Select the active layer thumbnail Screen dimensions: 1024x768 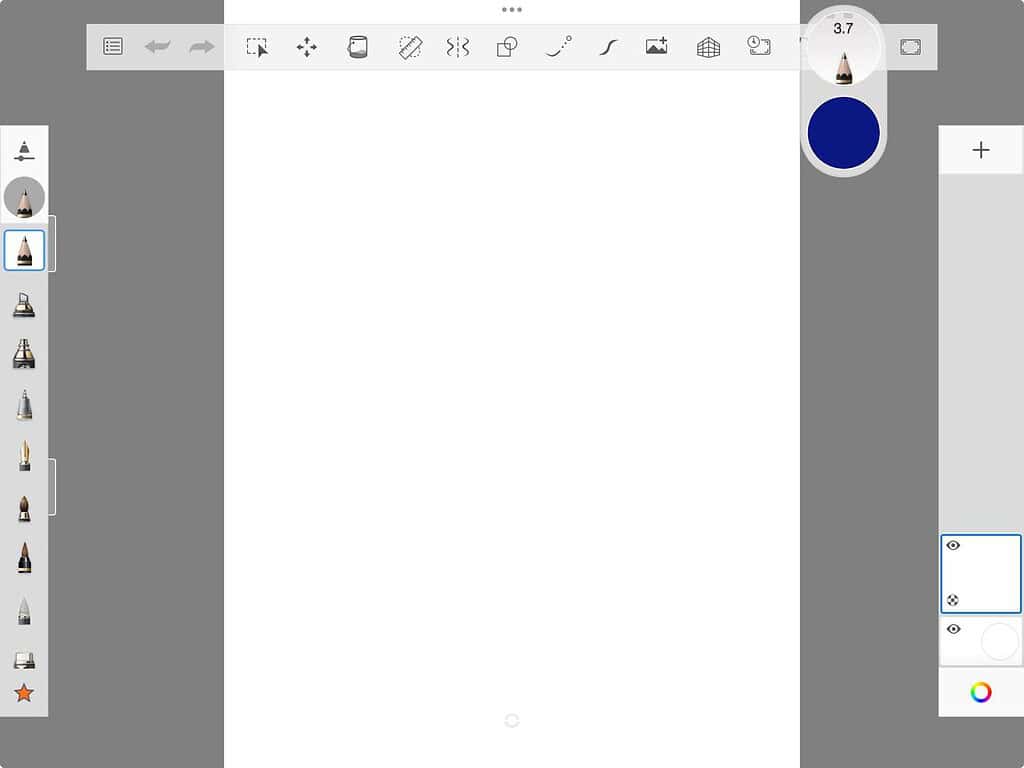pos(980,574)
